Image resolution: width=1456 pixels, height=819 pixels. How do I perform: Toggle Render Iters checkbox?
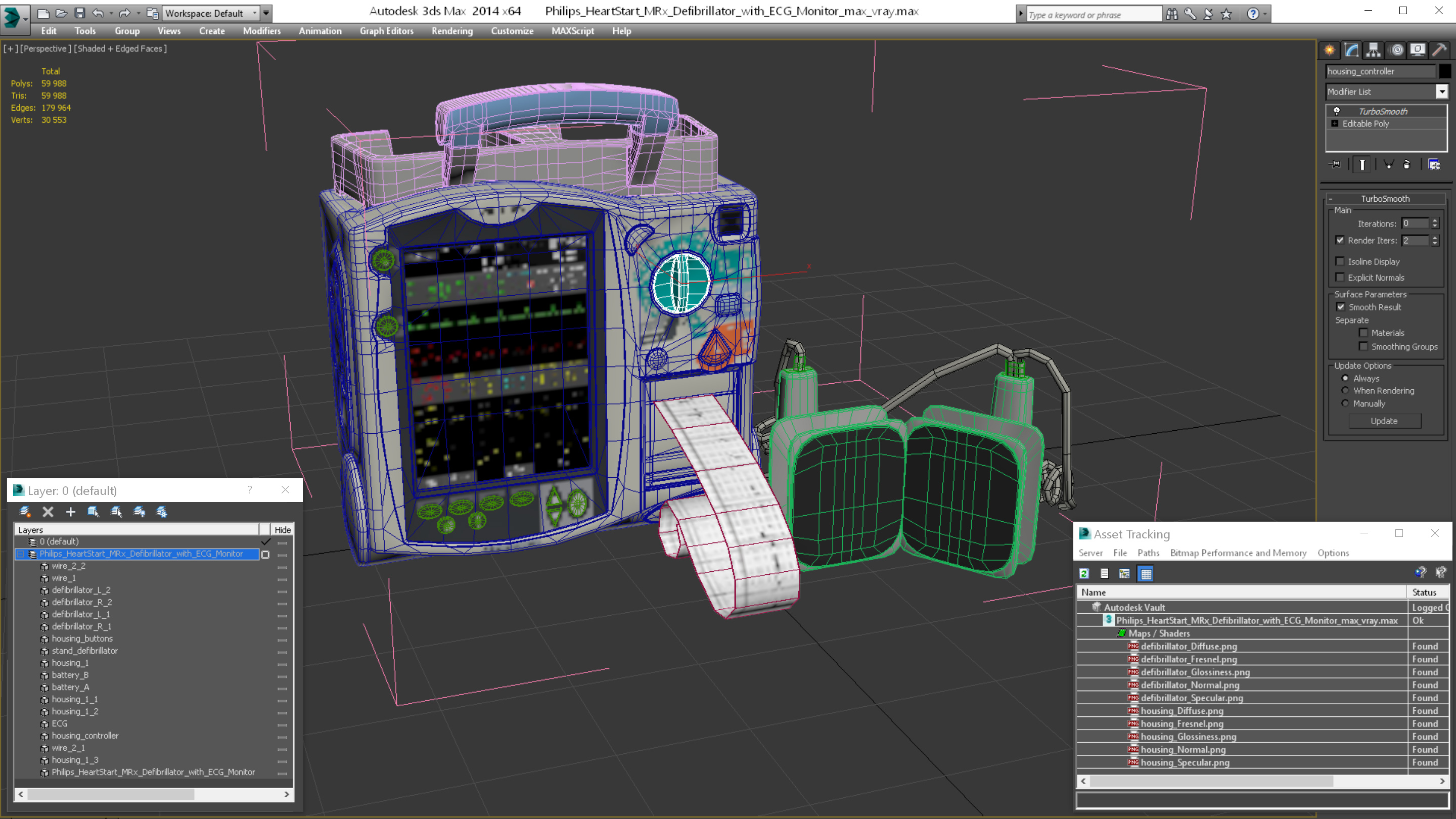(1340, 240)
